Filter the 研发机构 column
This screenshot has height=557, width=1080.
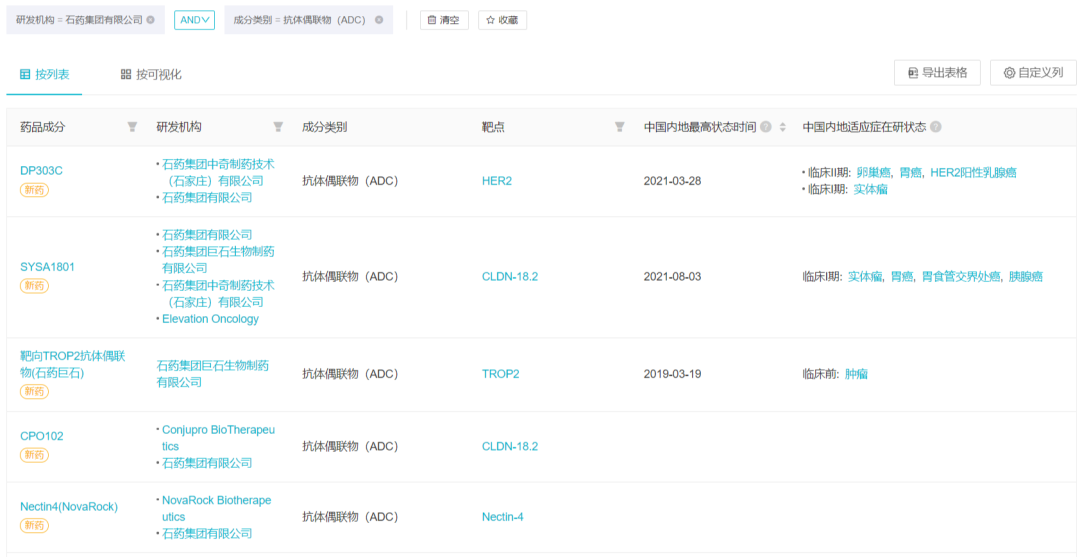278,127
